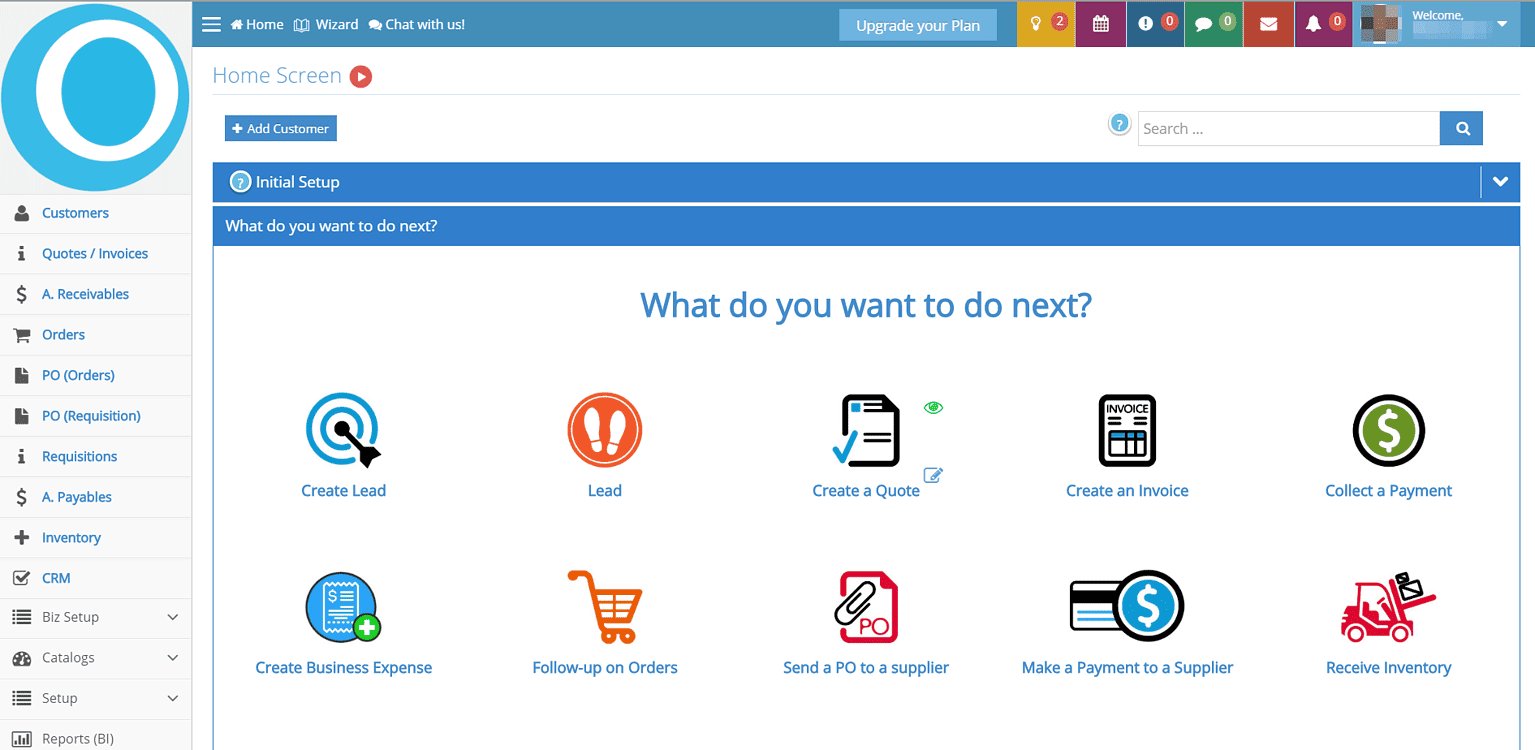
Task: Open the Follow-up on Orders cart icon
Action: pyautogui.click(x=604, y=607)
